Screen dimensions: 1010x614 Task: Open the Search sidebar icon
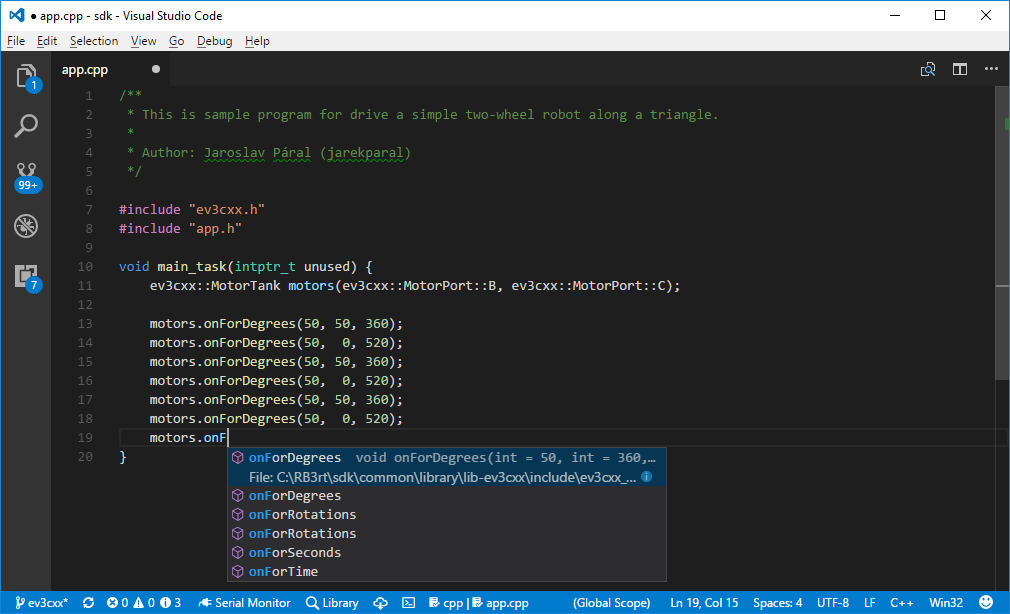coord(26,126)
